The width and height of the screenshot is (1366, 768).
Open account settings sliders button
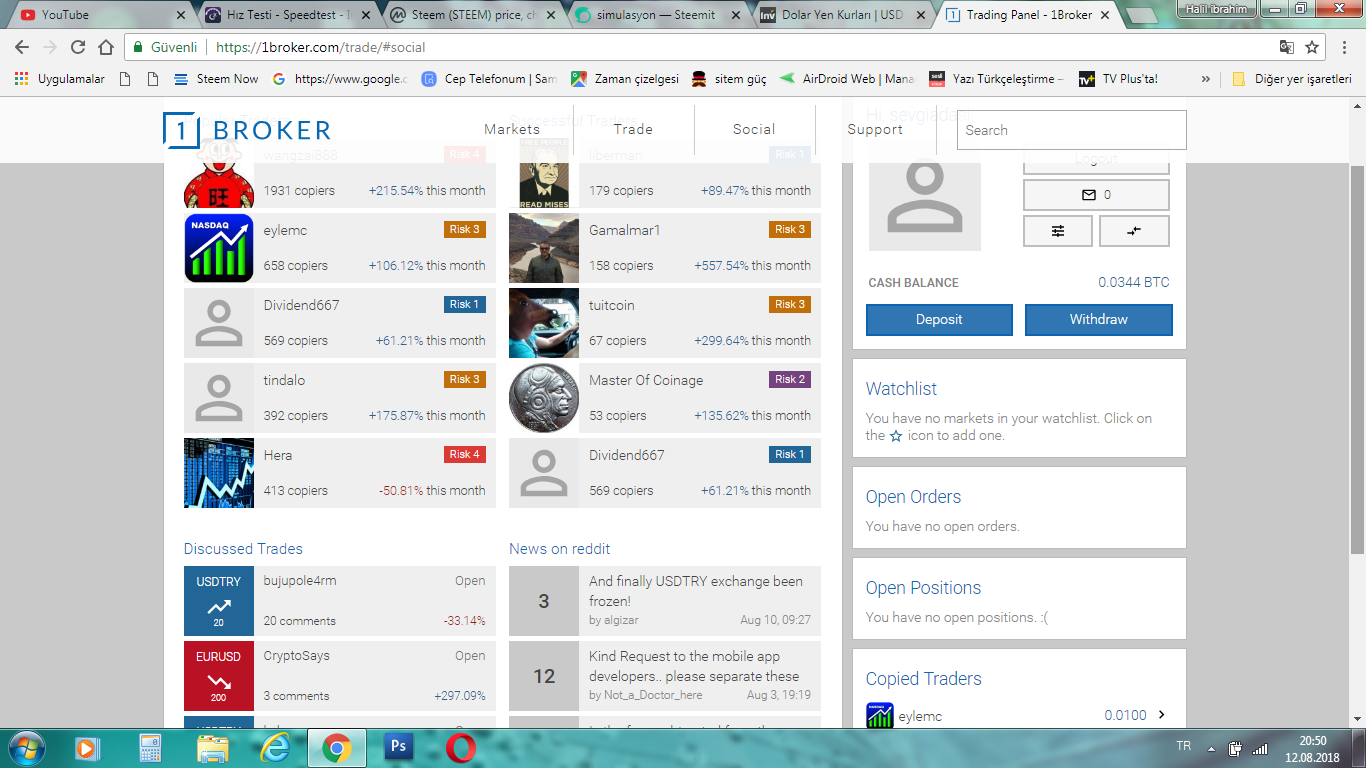1058,231
